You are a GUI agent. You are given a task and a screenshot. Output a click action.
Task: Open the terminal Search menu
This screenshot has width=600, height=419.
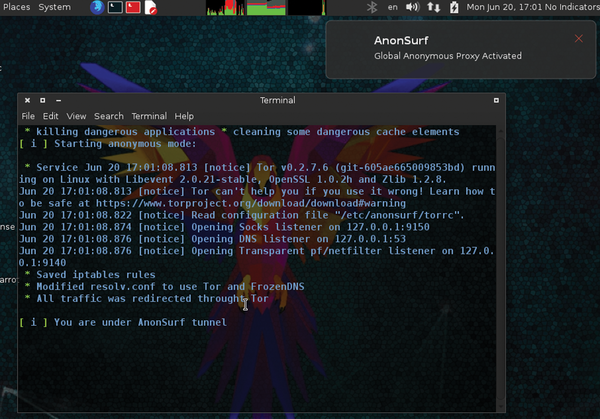[109, 116]
